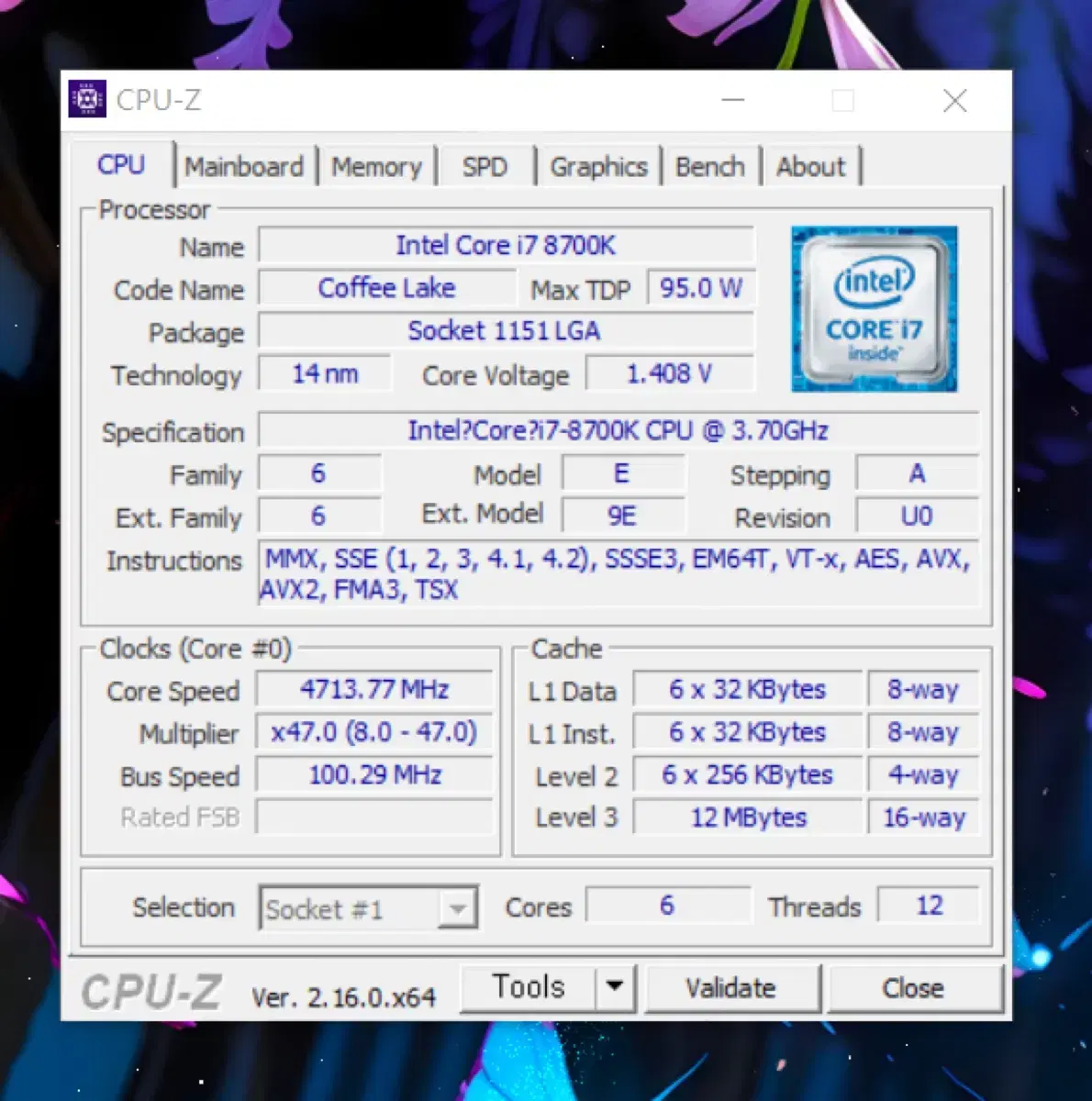Click the Tools button
This screenshot has height=1101, width=1092.
[529, 987]
